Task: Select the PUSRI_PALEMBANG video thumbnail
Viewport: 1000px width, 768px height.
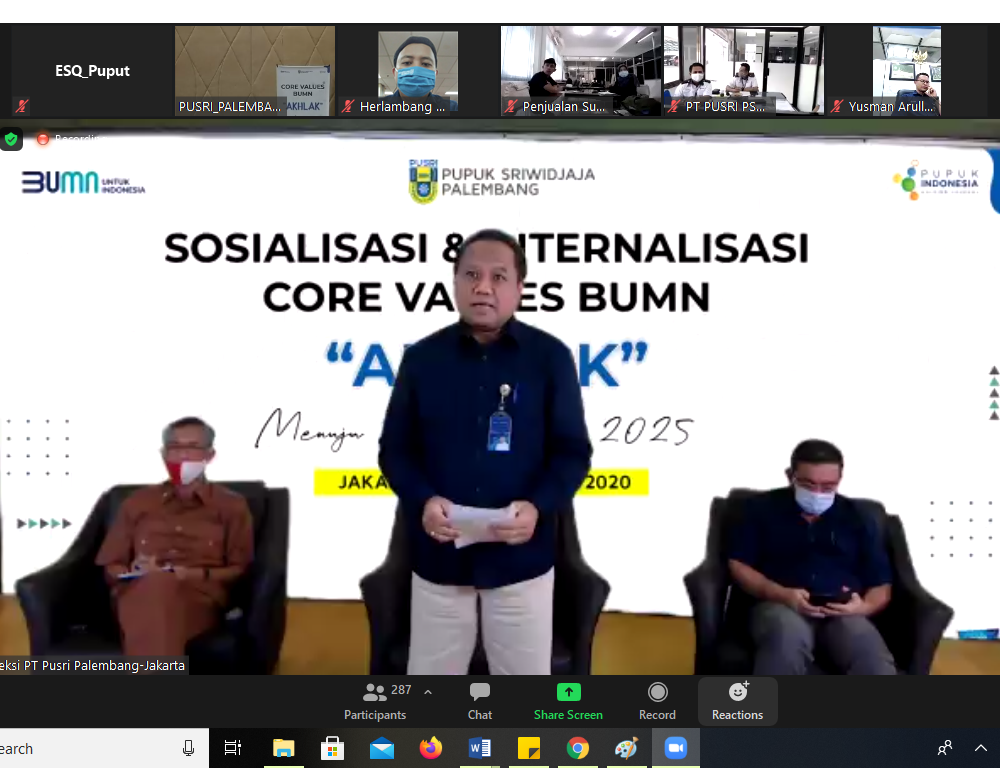Action: [255, 70]
